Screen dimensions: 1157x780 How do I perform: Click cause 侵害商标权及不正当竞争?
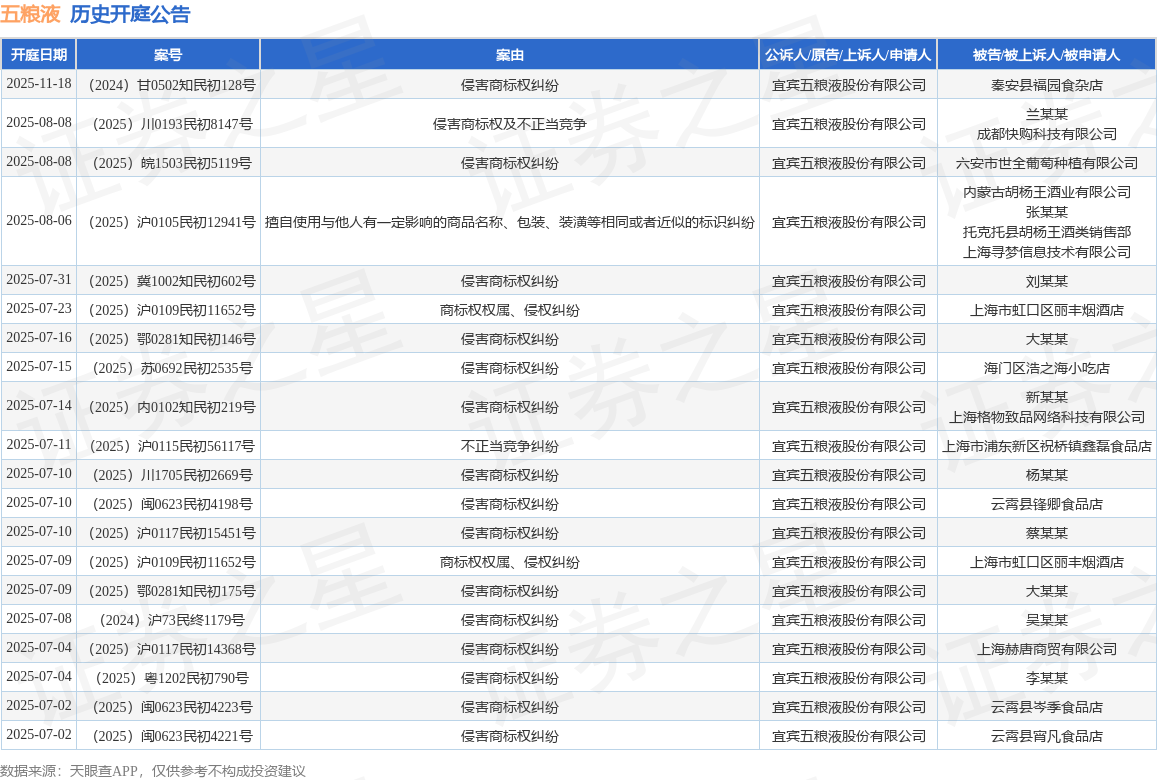coord(510,124)
